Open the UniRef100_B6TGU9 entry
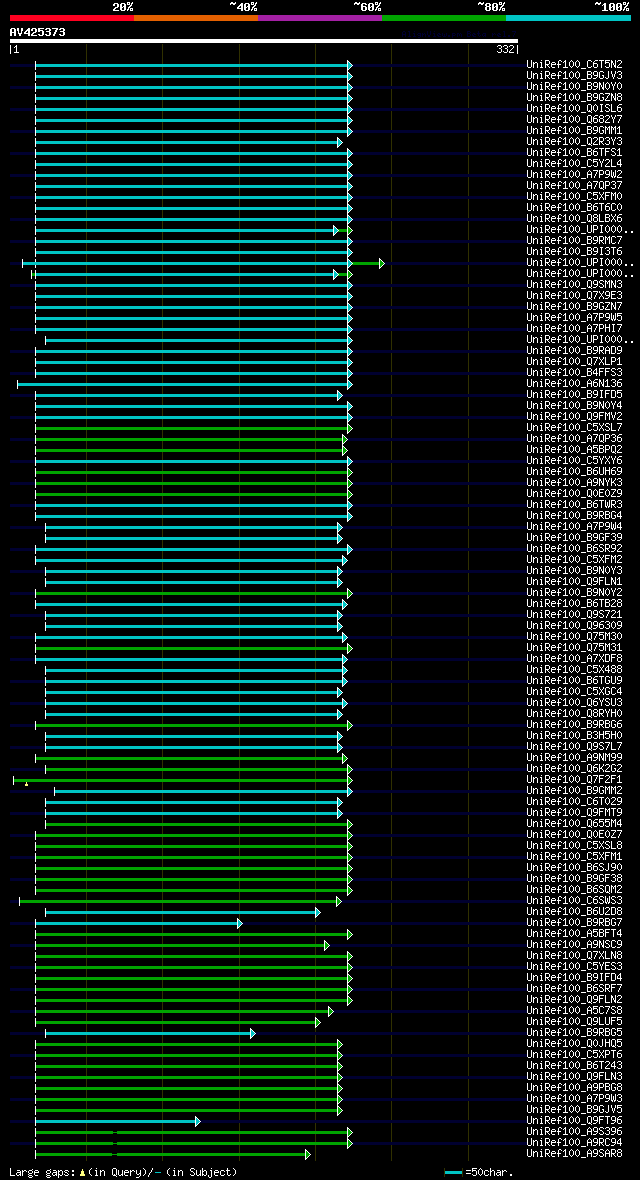This screenshot has width=640, height=1180. pos(574,681)
